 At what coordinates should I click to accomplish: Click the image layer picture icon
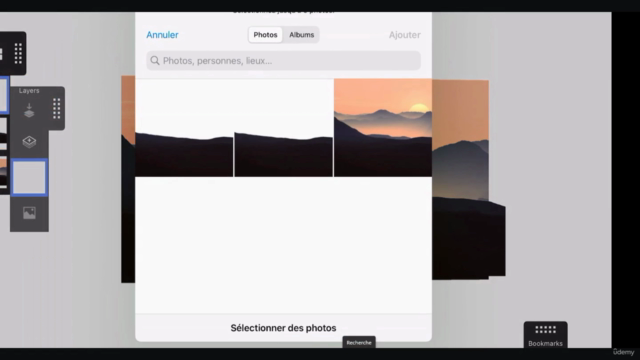click(x=29, y=213)
